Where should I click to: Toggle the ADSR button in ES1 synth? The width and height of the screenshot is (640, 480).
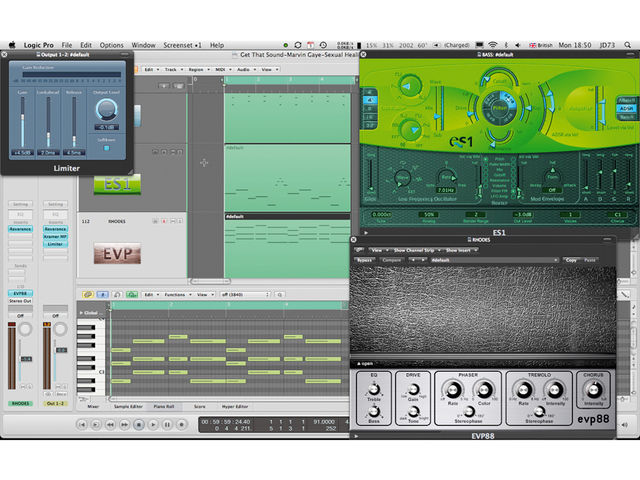pos(626,109)
